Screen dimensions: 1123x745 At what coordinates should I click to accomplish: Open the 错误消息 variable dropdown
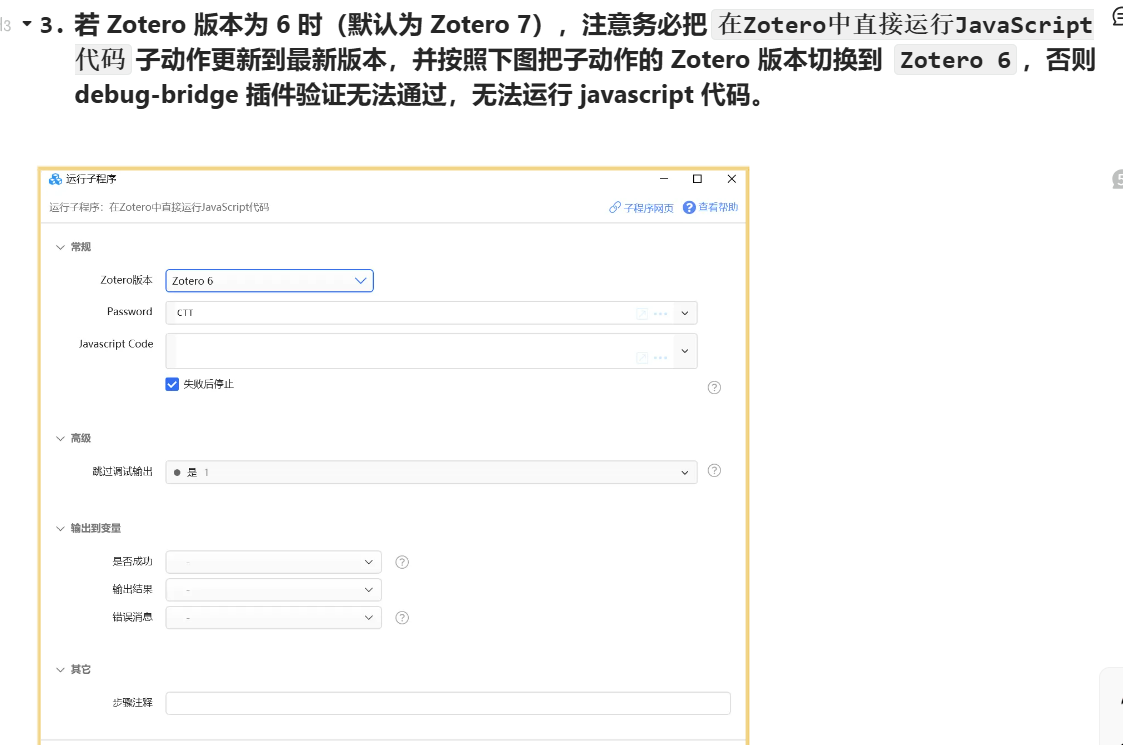coord(274,617)
